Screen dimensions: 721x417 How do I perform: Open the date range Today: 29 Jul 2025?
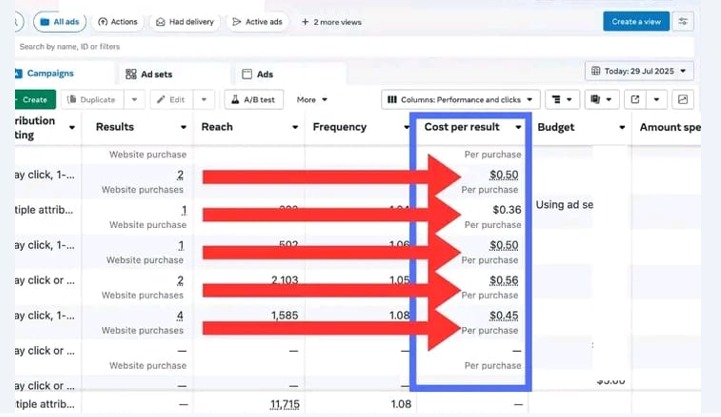point(639,71)
